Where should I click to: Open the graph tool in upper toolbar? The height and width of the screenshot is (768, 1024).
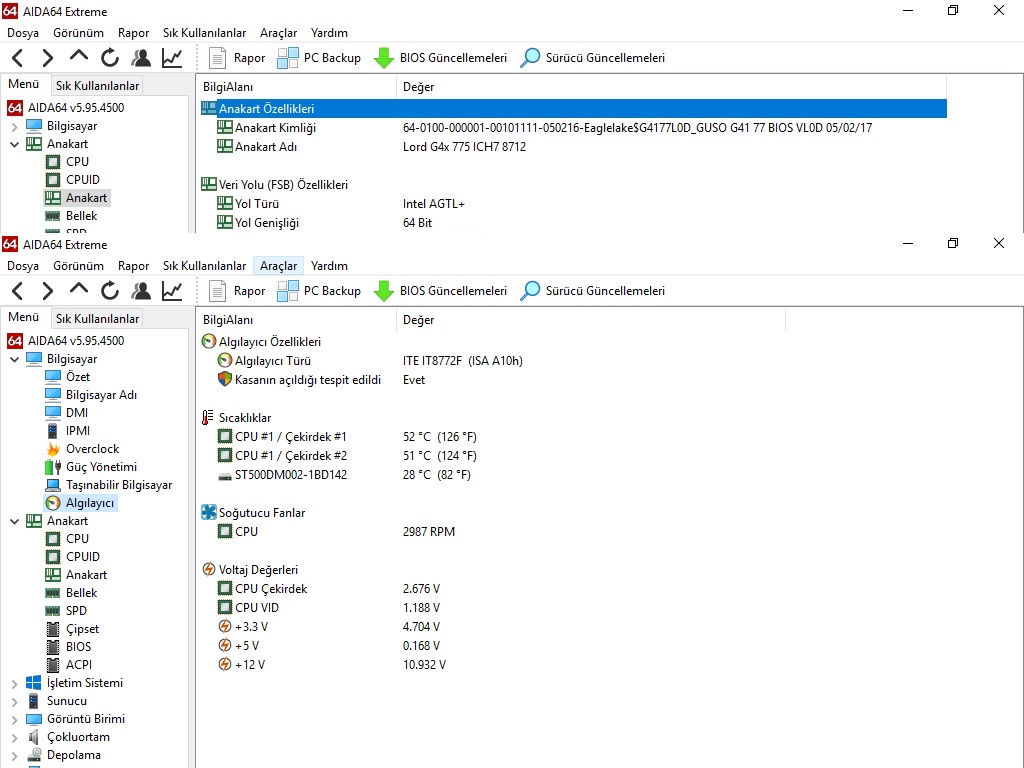click(172, 58)
